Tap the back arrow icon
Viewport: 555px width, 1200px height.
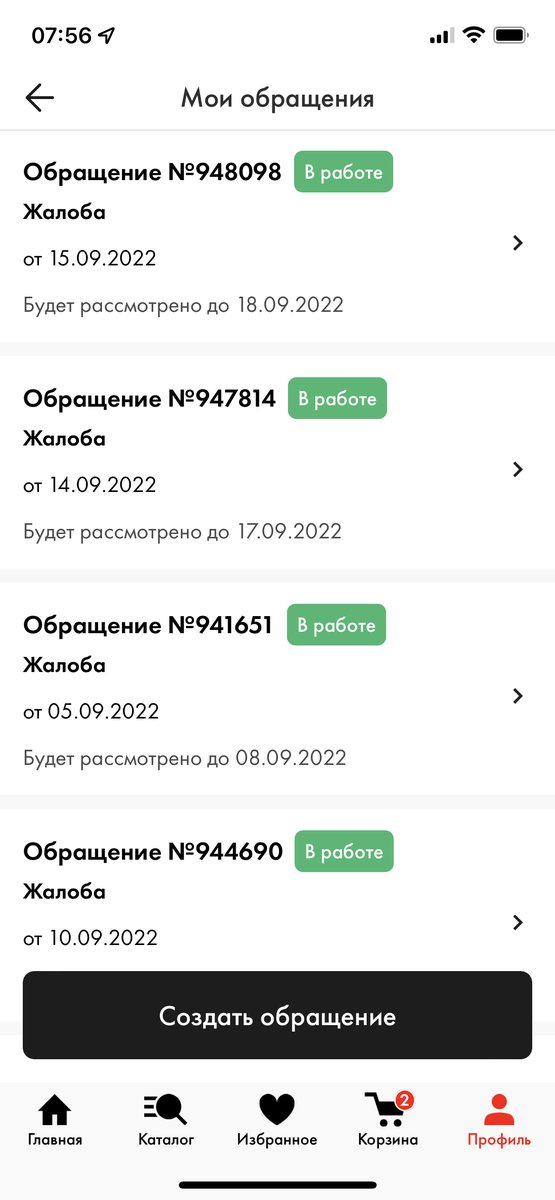40,97
